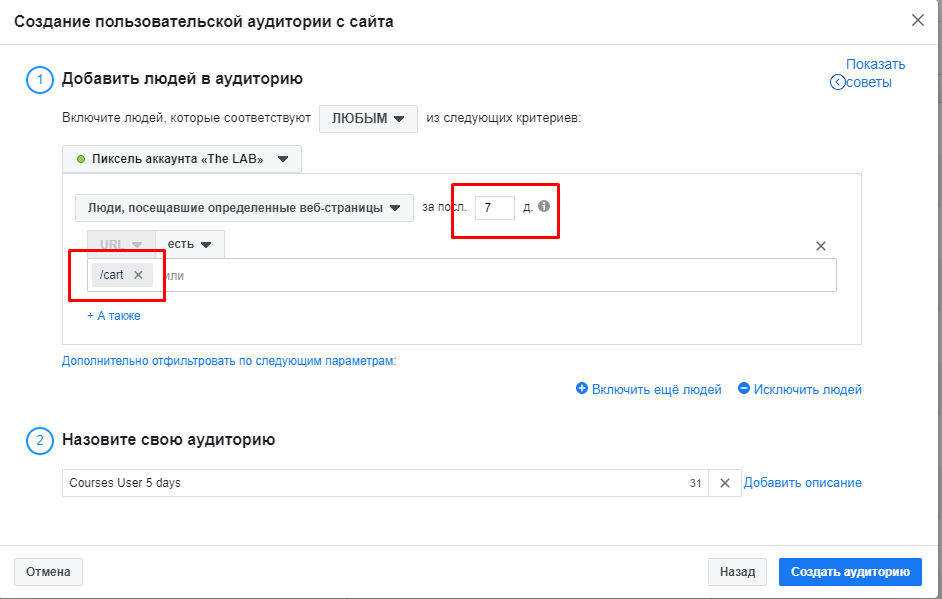
Task: Click the step 2 numbered circle icon
Action: [x=39, y=440]
